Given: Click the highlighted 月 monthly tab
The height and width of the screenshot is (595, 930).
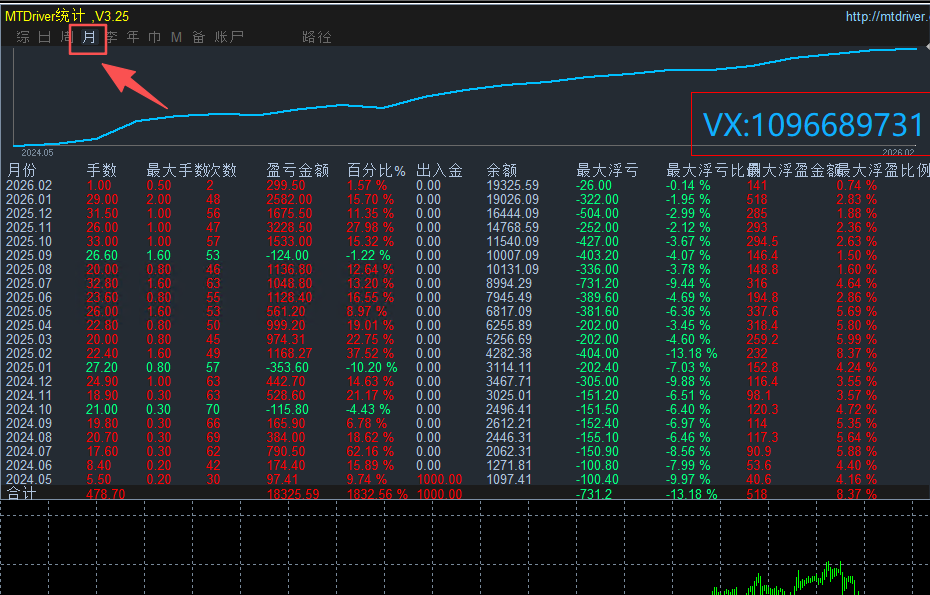Looking at the screenshot, I should point(89,39).
